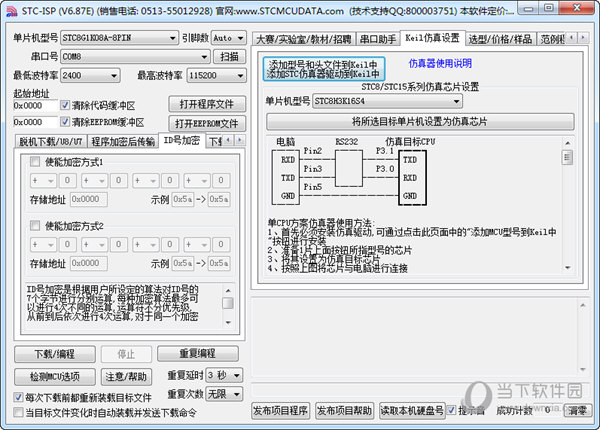Enable 使能加密方式1 checkbox

37,161
